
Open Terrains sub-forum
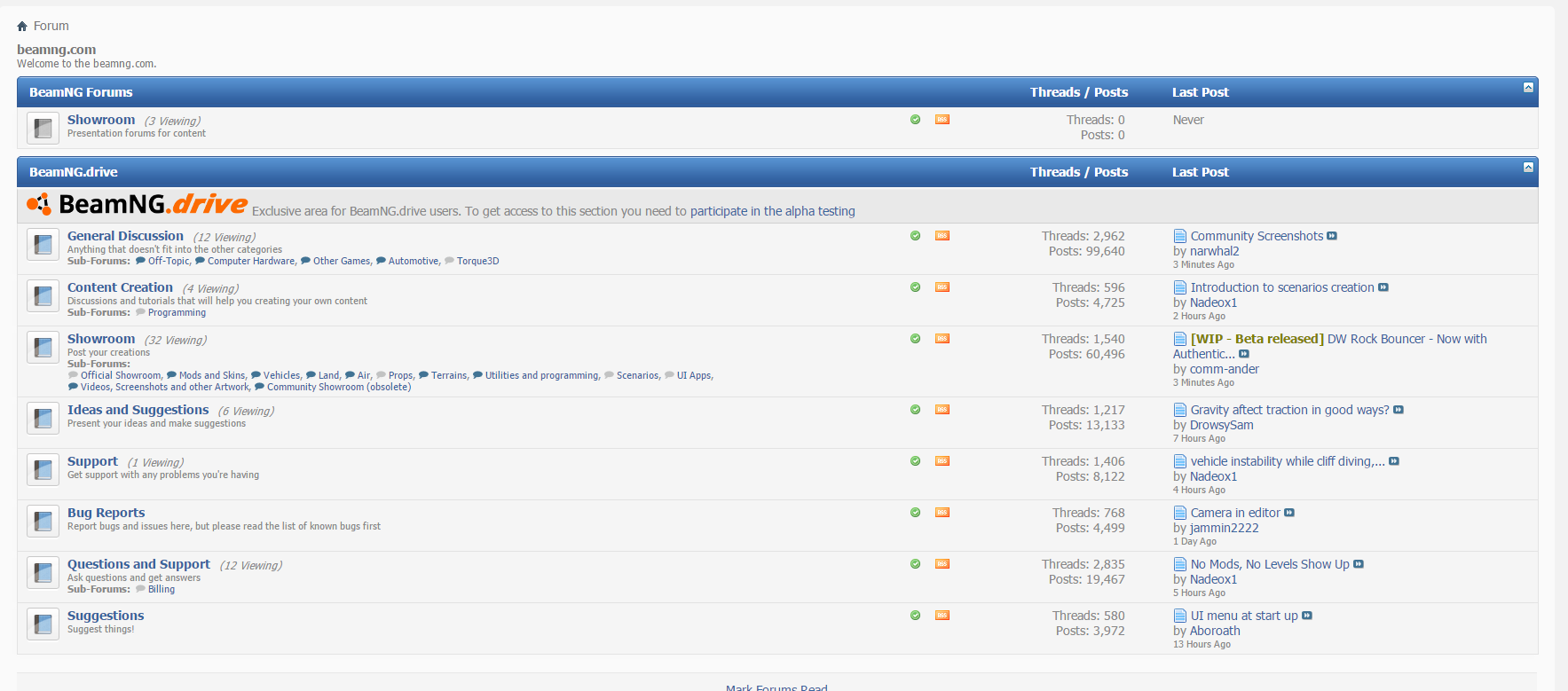point(449,375)
